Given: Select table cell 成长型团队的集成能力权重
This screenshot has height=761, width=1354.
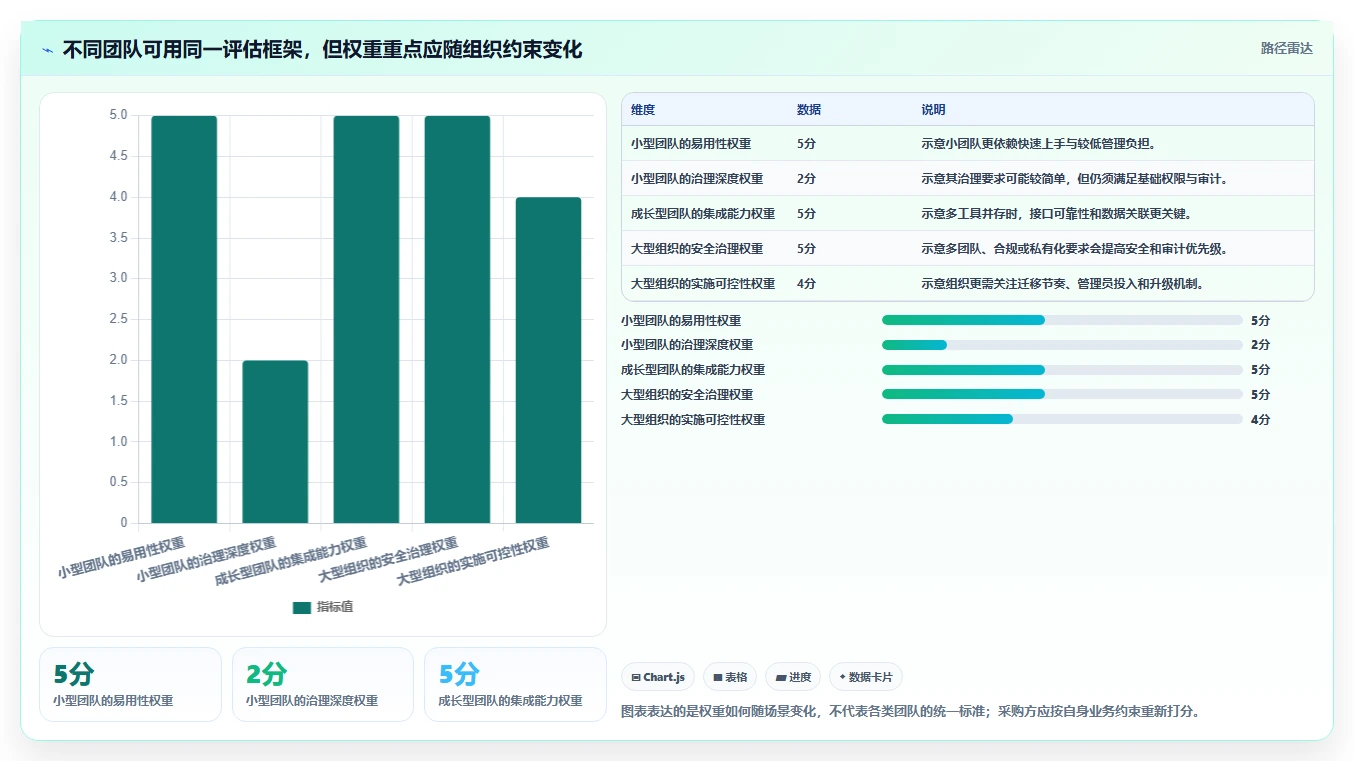Looking at the screenshot, I should (703, 214).
